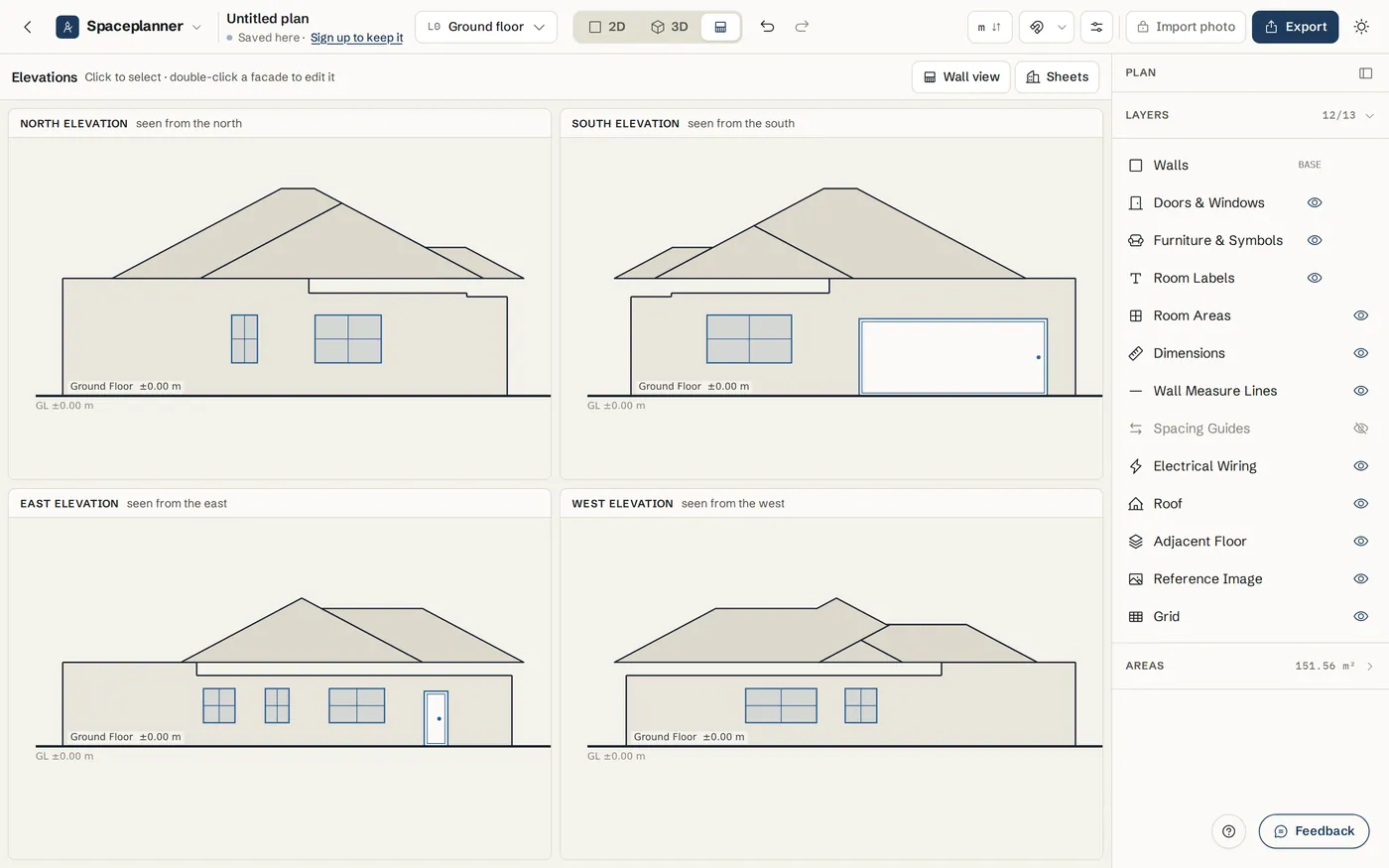Viewport: 1389px width, 868px height.
Task: Open help with question mark icon
Action: [1228, 831]
